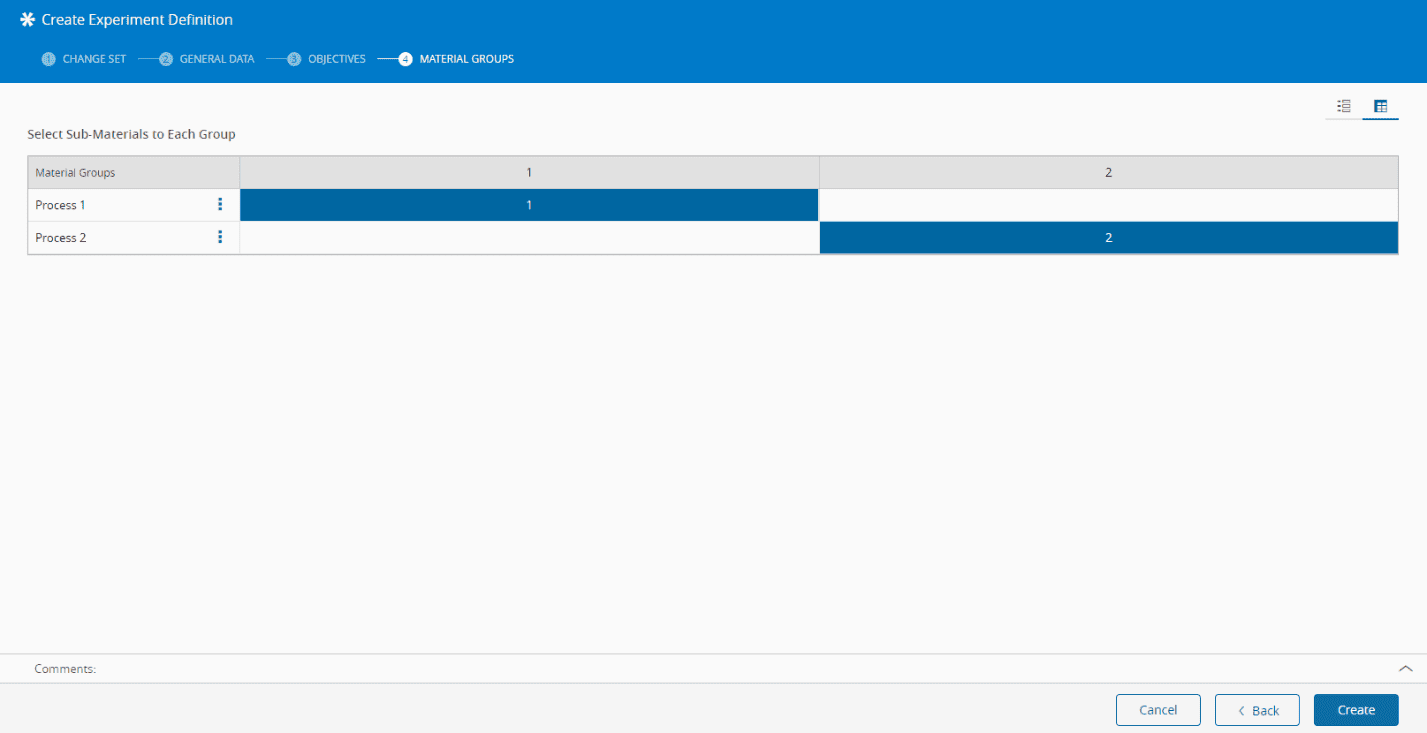This screenshot has width=1427, height=733.
Task: Deselect sub-material 2 for Process 2
Action: coord(1108,237)
